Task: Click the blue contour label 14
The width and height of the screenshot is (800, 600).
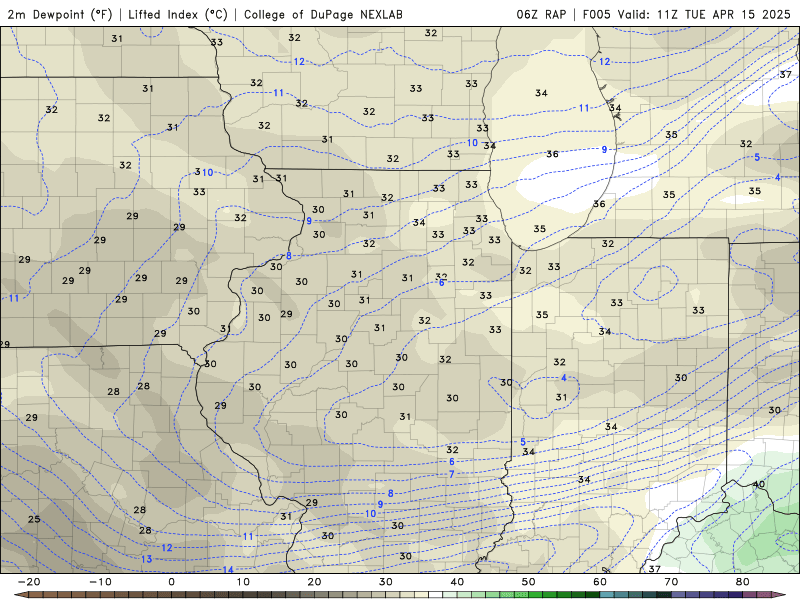Action: click(228, 569)
